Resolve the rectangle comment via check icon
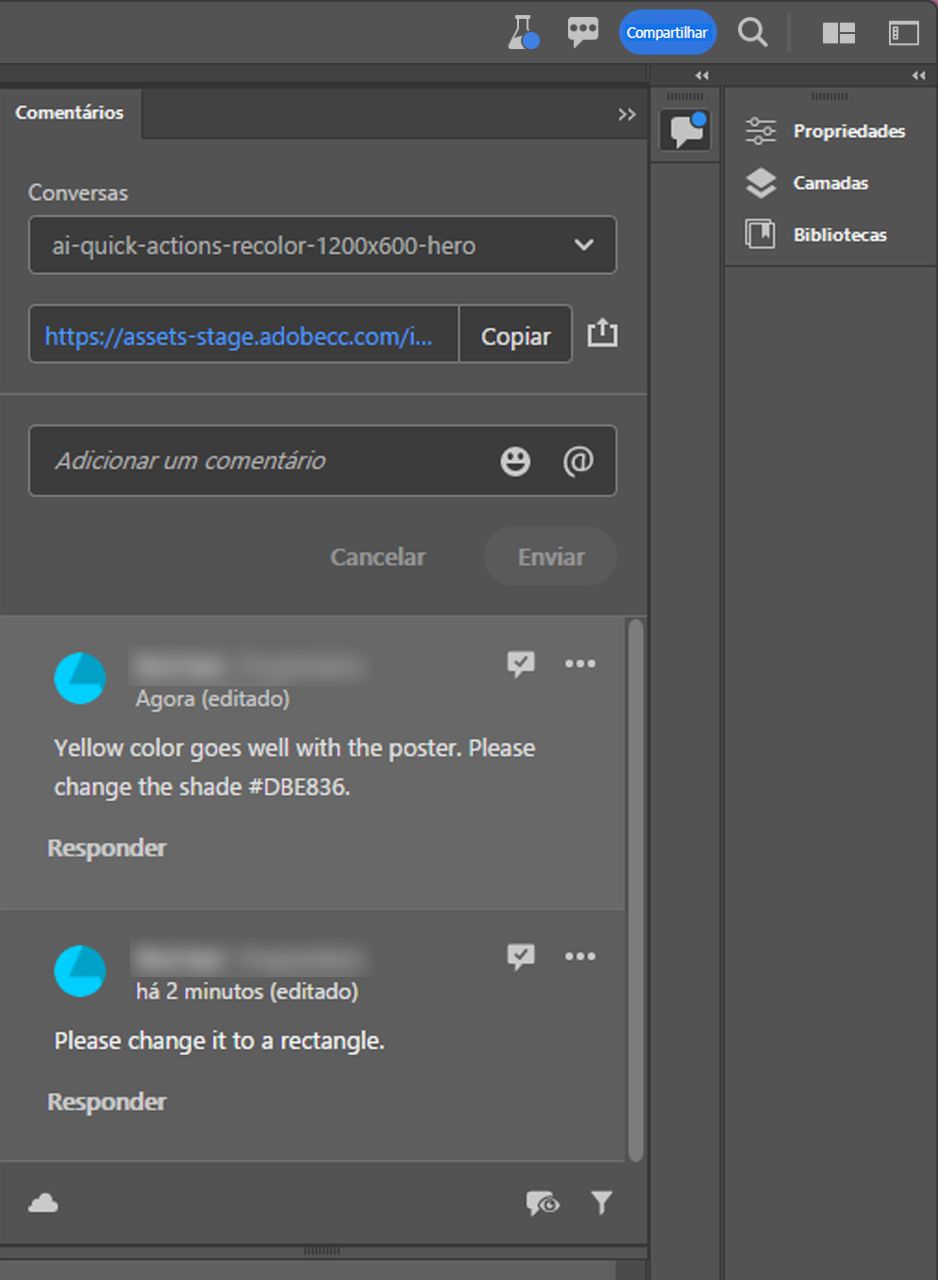The image size is (938, 1280). tap(520, 957)
